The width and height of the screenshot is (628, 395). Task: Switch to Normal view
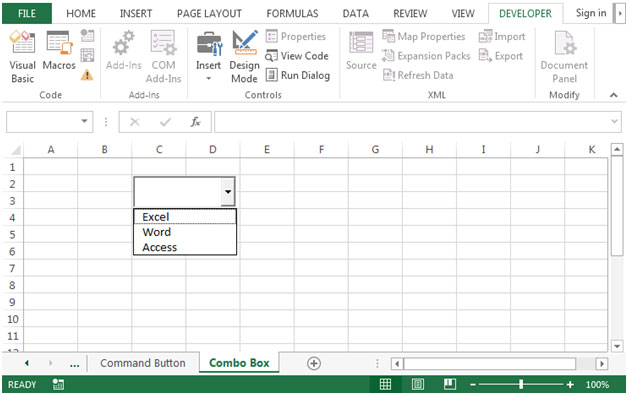pos(385,385)
